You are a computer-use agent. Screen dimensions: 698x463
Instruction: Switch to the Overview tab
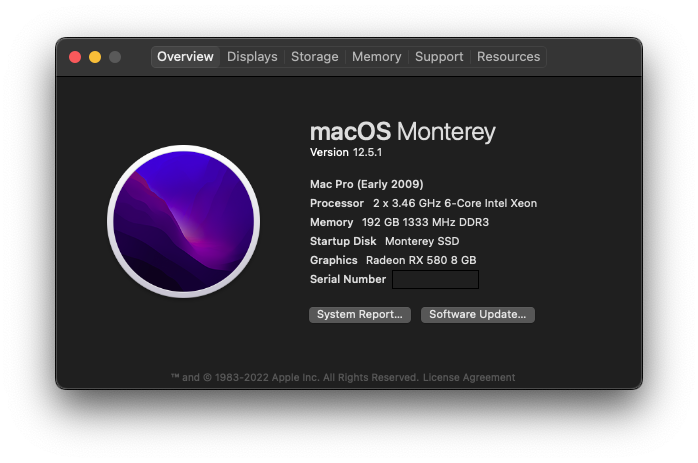(185, 57)
